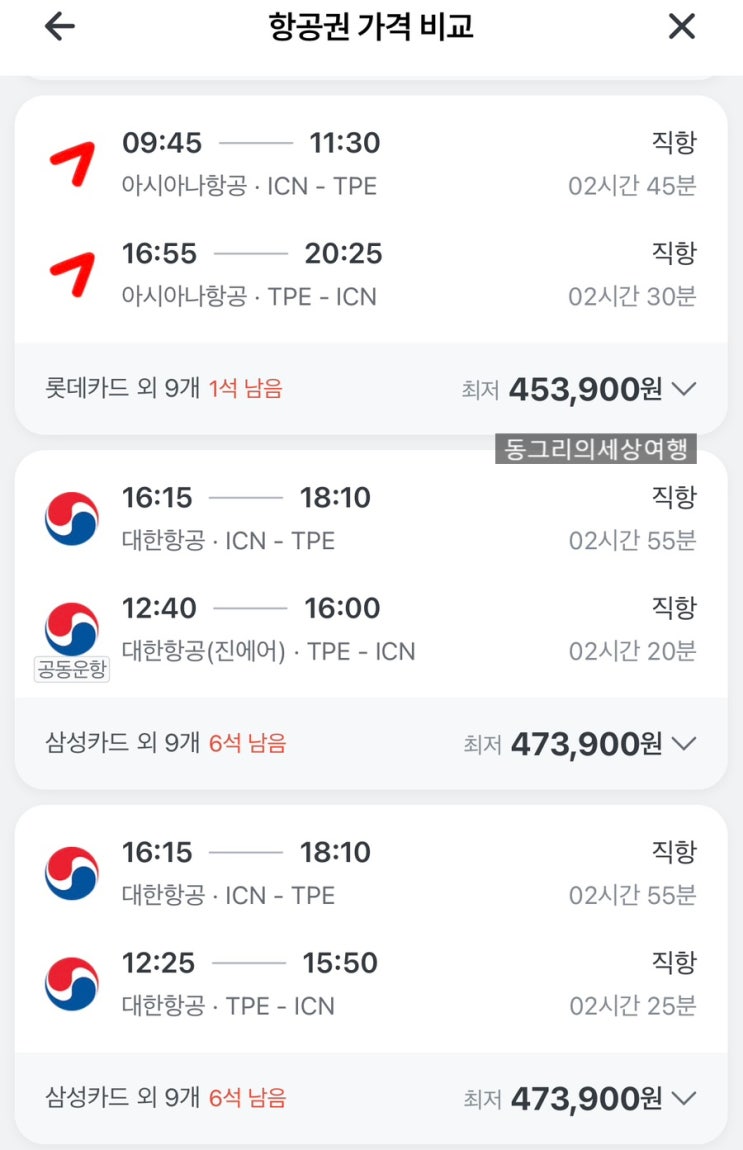Expand 453,900원 price options chevron
The height and width of the screenshot is (1150, 743).
684,389
